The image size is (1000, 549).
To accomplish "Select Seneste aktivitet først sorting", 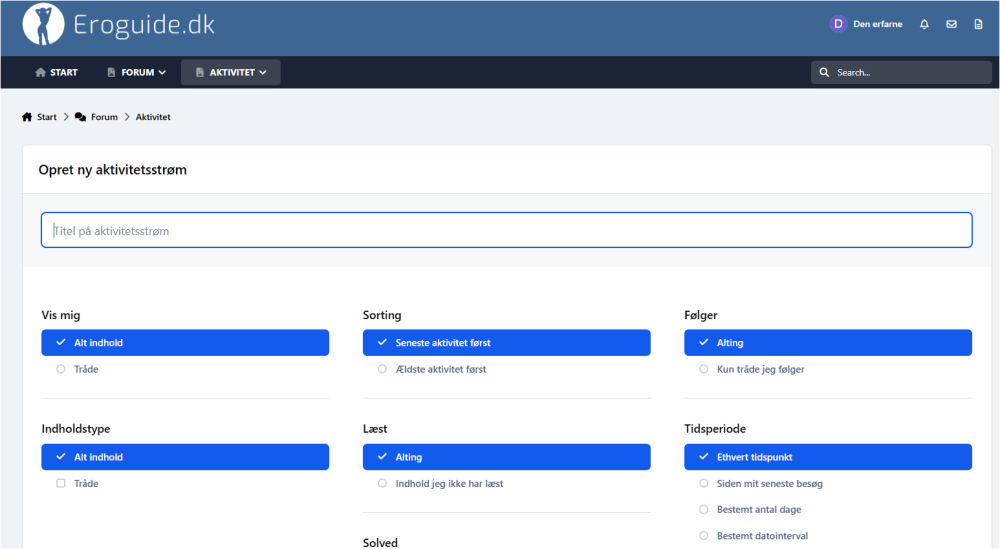I will point(506,342).
